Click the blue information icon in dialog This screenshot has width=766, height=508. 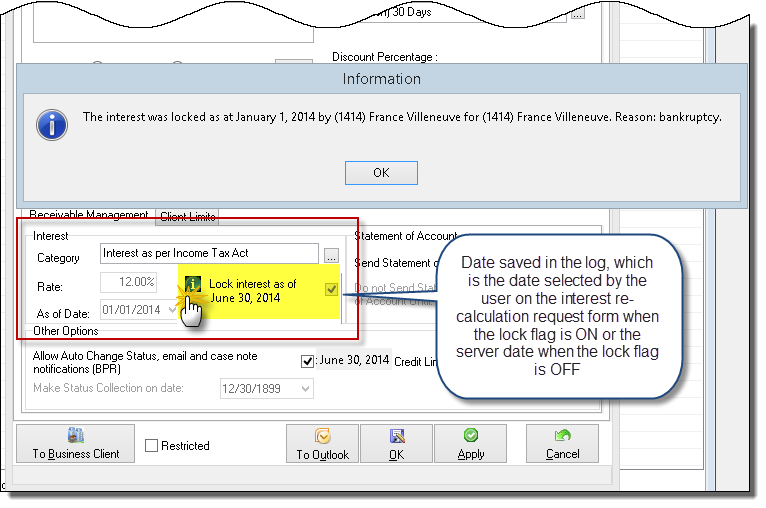[x=52, y=125]
